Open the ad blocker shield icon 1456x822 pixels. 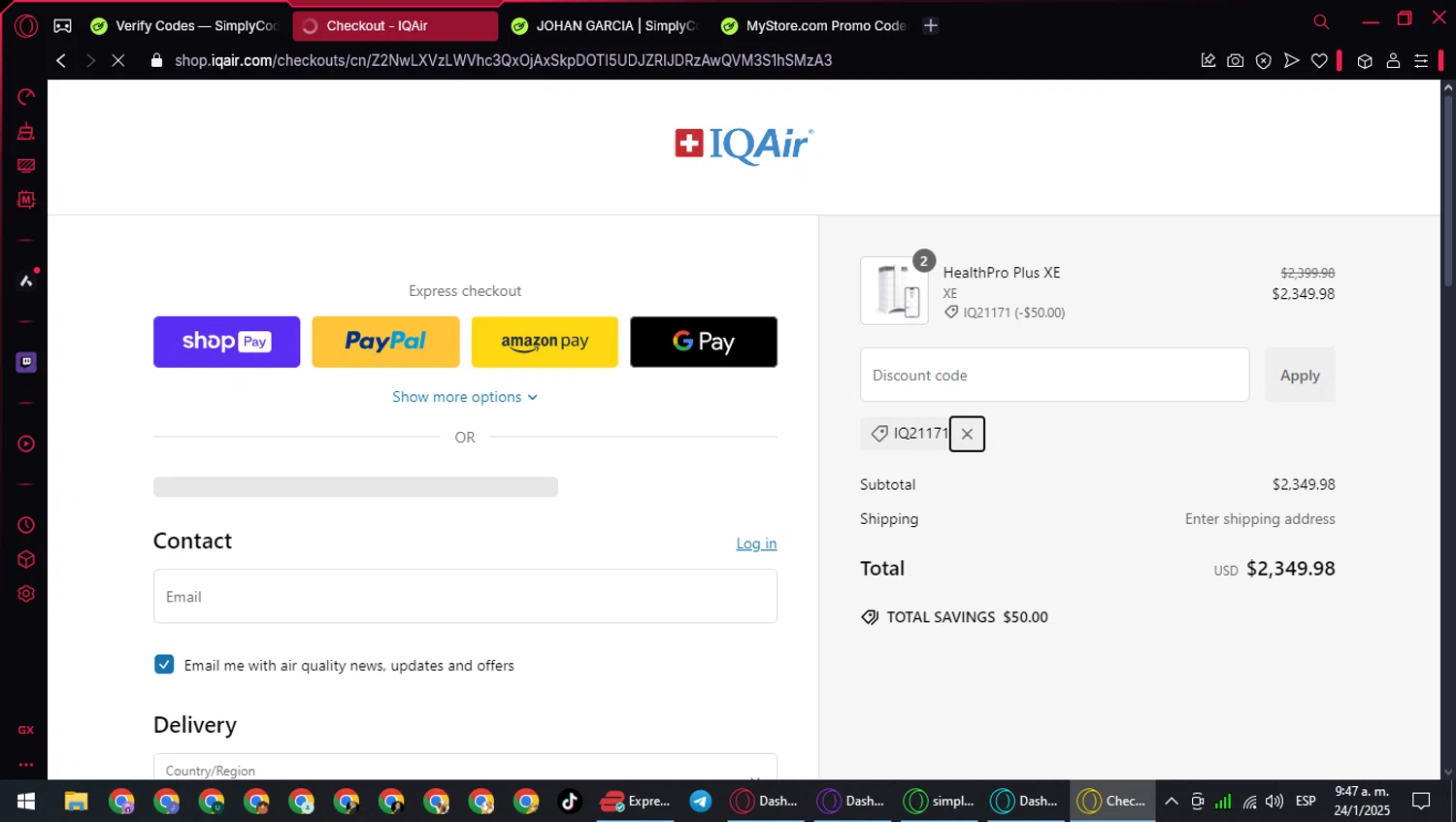point(1263,60)
